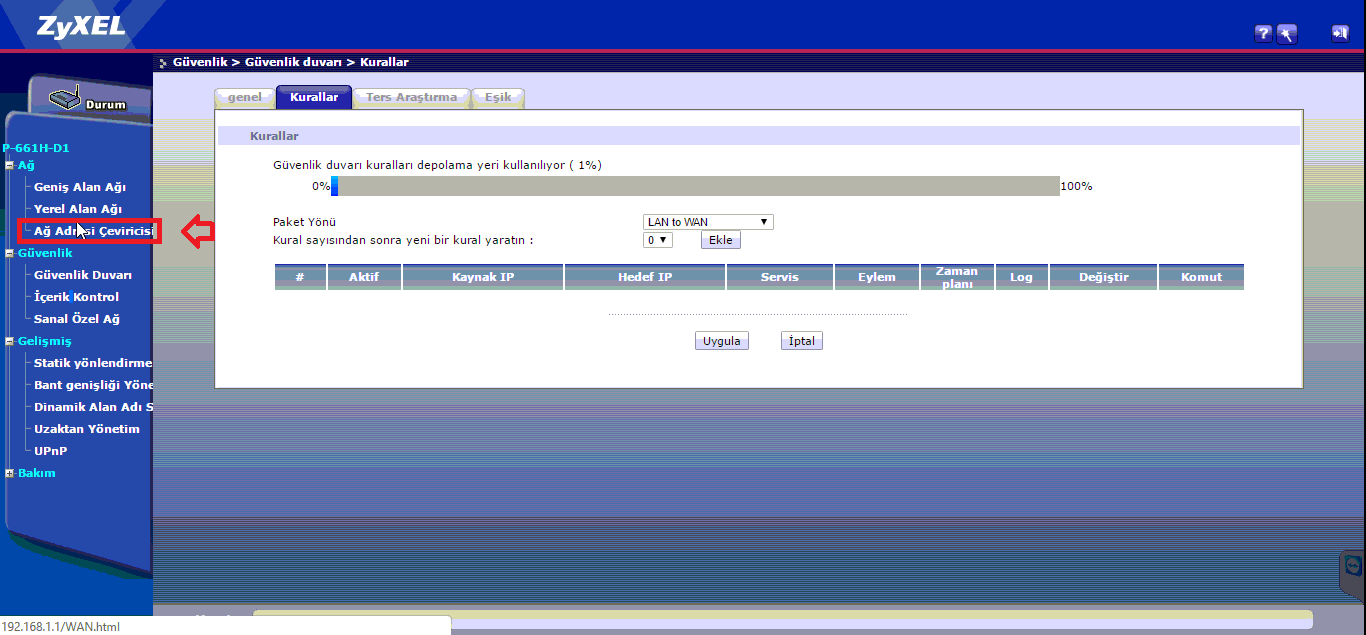
Task: Open the rule number 0 dropdown
Action: 658,240
